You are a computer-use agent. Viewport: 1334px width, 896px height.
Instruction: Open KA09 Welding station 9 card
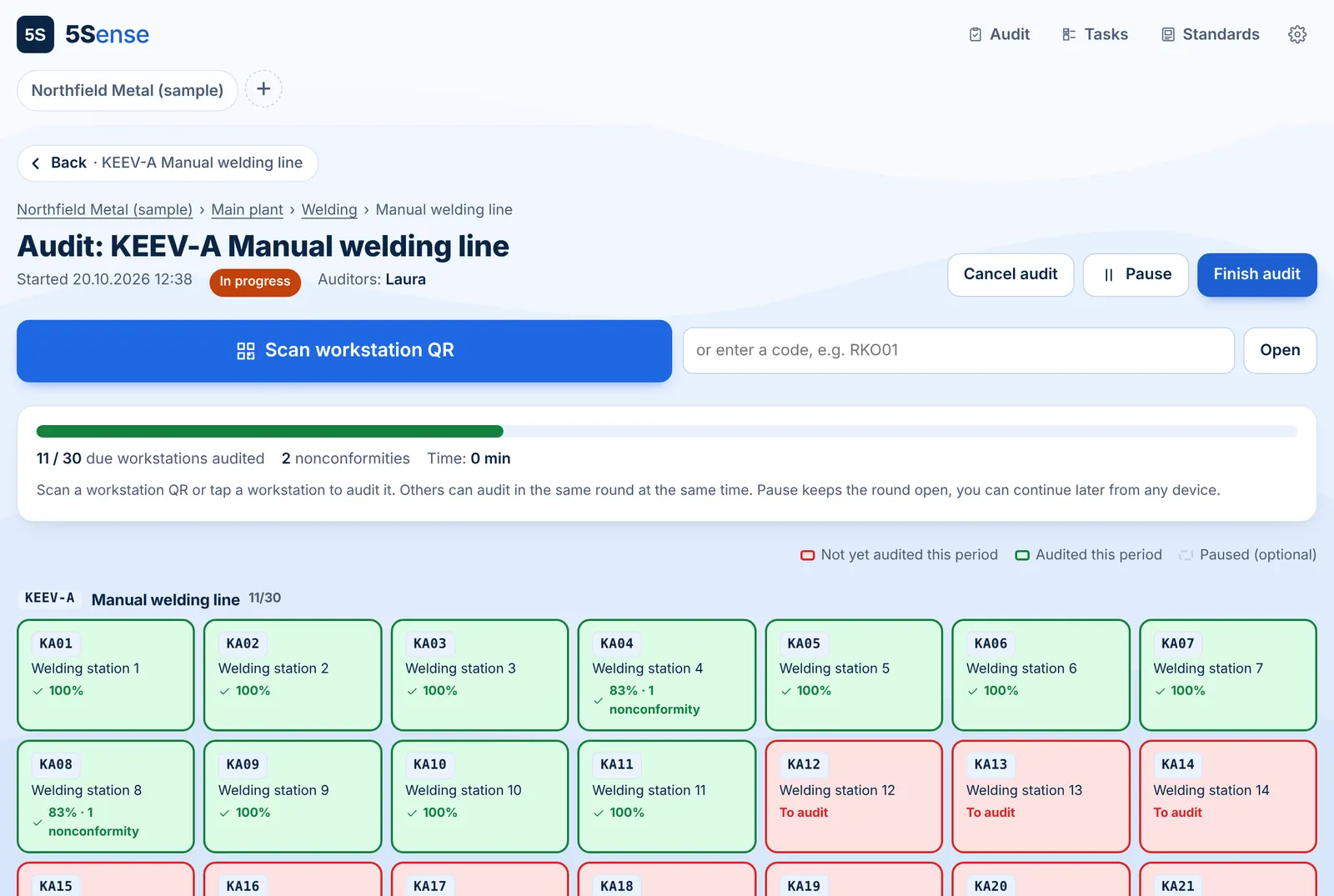293,796
